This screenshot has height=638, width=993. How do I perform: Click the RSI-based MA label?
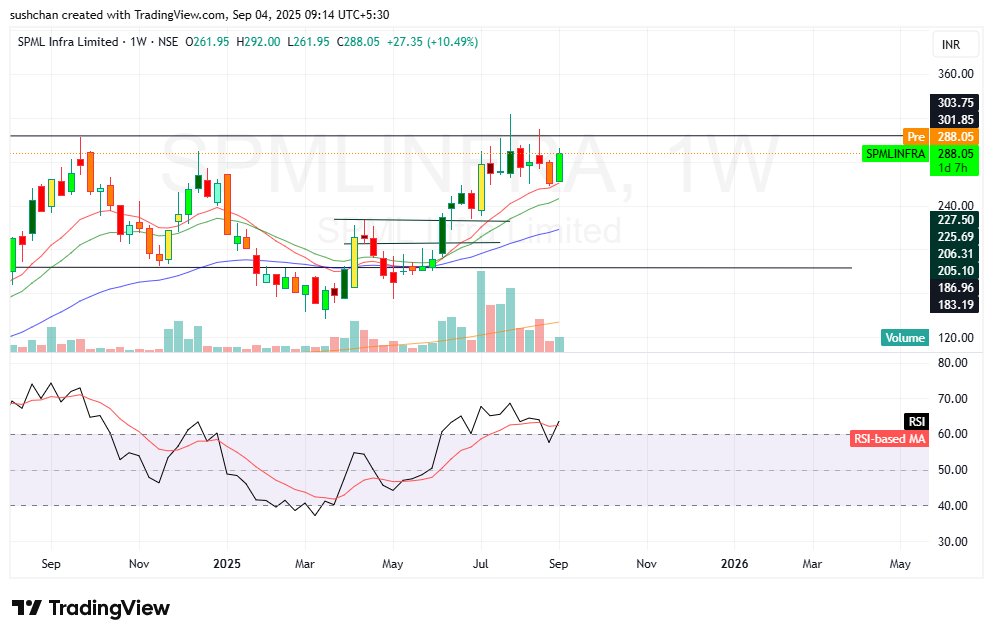(x=889, y=438)
